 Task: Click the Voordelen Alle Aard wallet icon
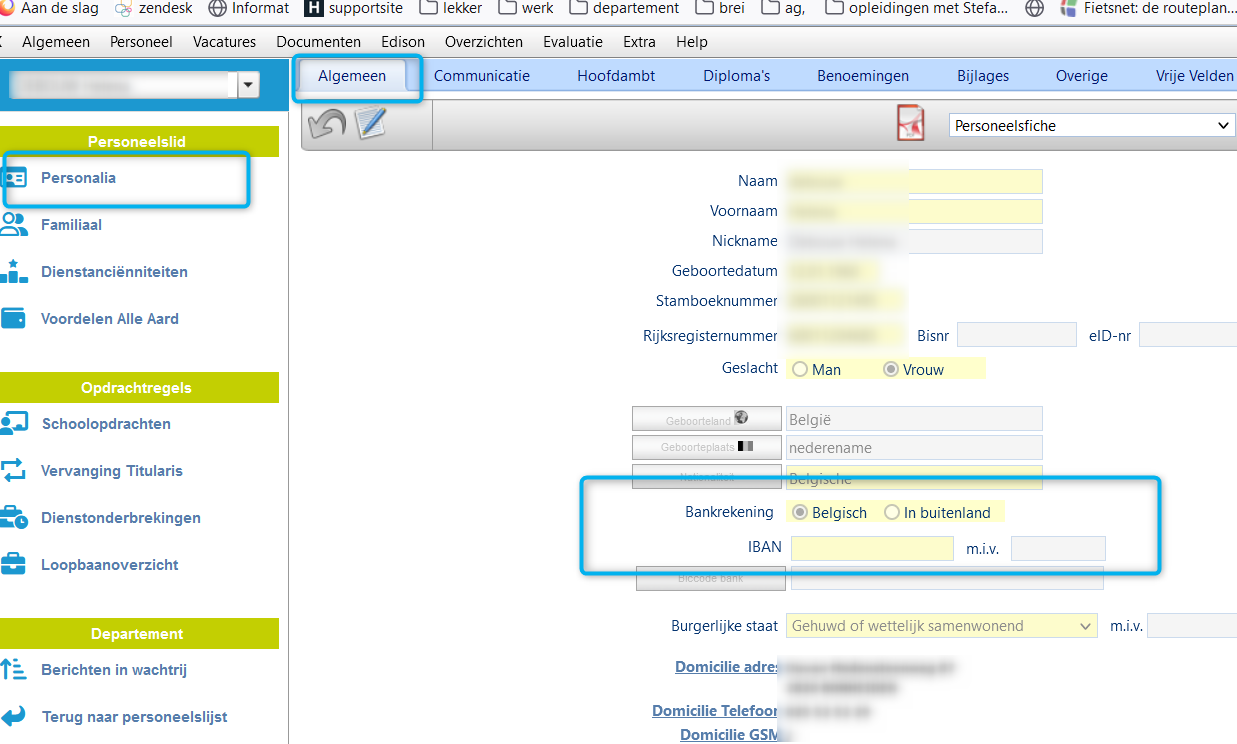point(14,319)
